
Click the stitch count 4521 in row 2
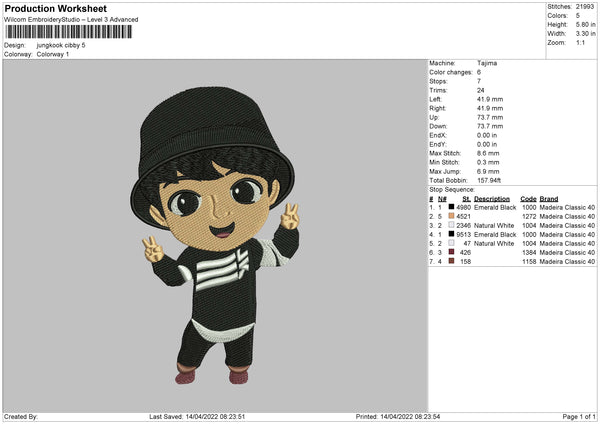[x=463, y=216]
